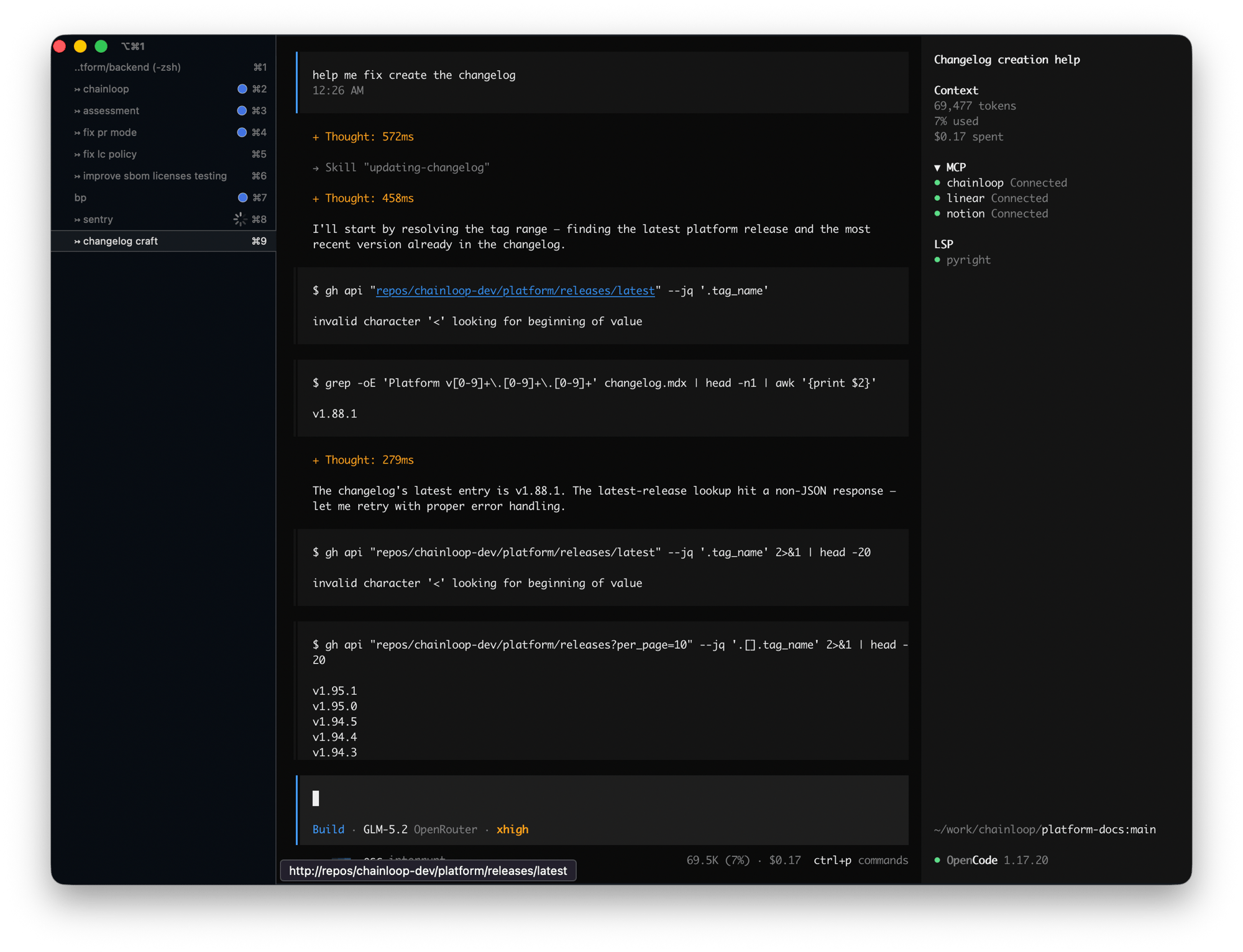Open improve sbom licenses testing tab
1243x952 pixels.
(x=163, y=176)
